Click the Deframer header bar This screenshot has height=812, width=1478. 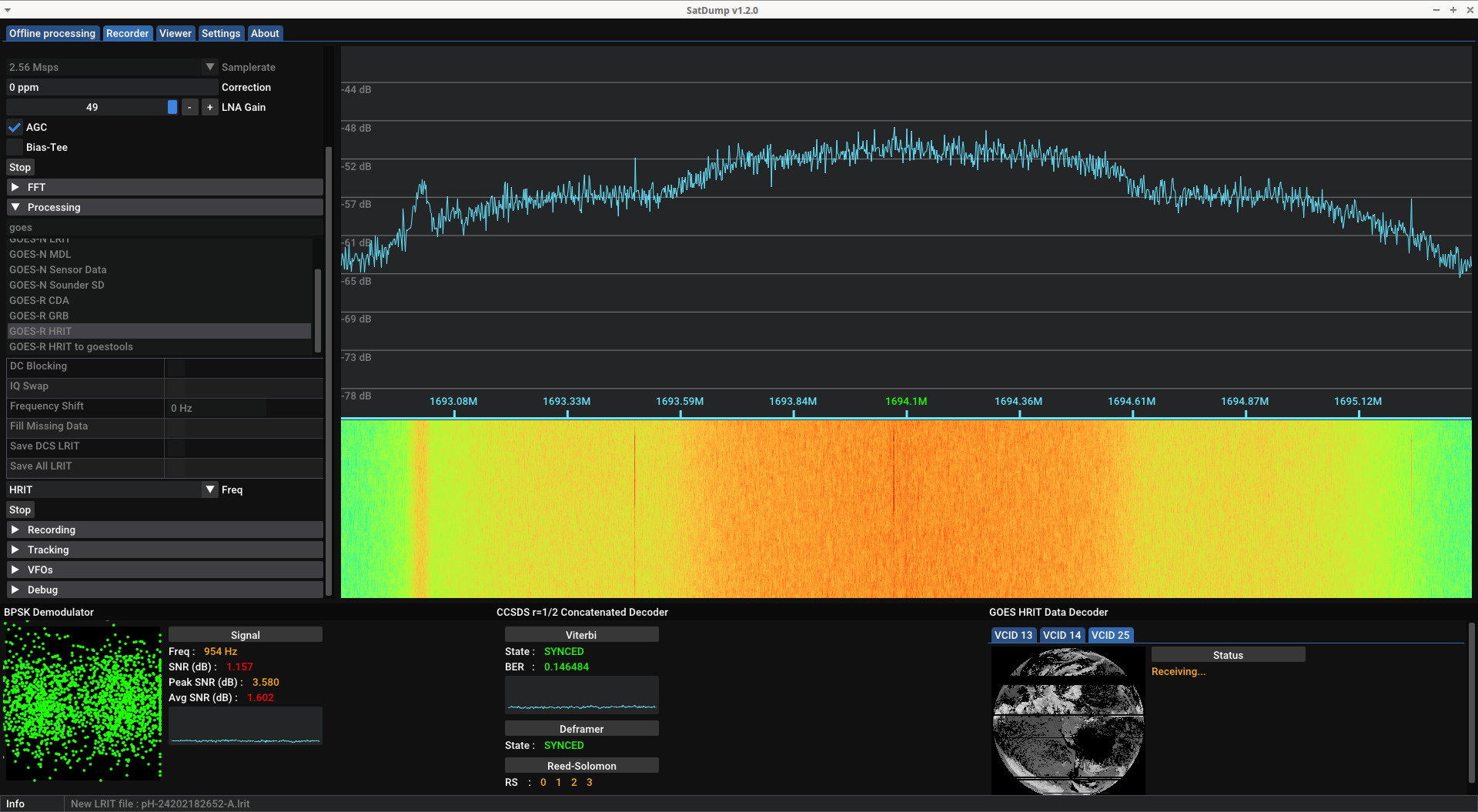coord(582,729)
